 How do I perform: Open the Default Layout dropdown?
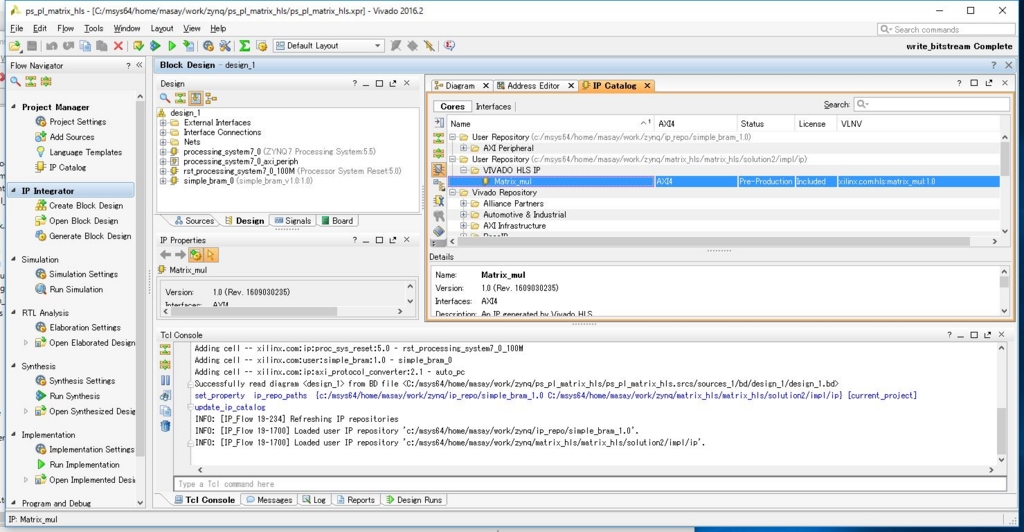click(x=328, y=46)
